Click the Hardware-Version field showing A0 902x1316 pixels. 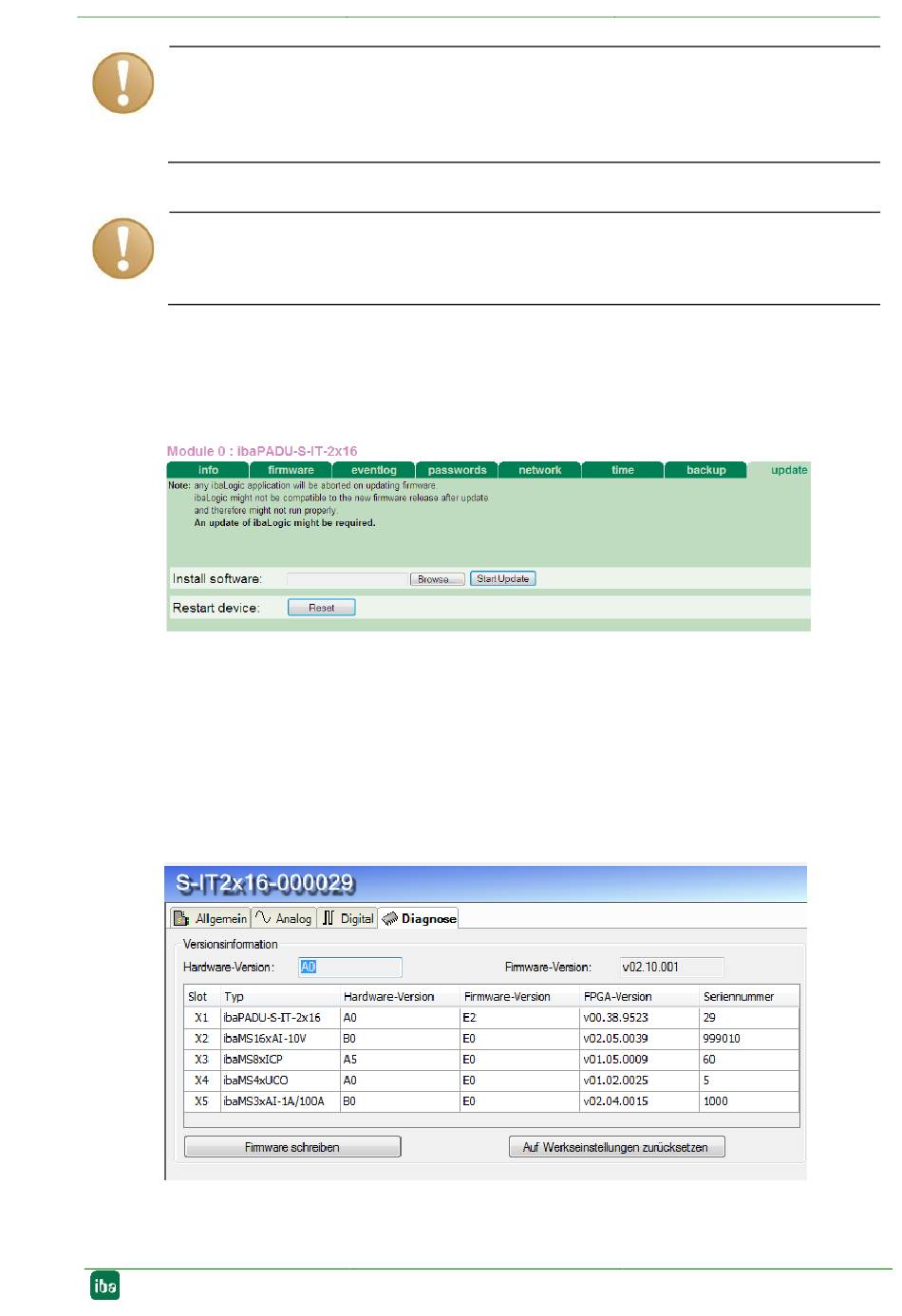click(x=350, y=968)
